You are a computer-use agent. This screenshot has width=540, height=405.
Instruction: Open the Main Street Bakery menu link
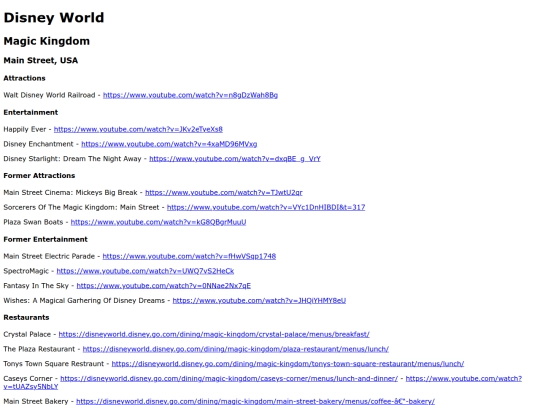pos(255,402)
